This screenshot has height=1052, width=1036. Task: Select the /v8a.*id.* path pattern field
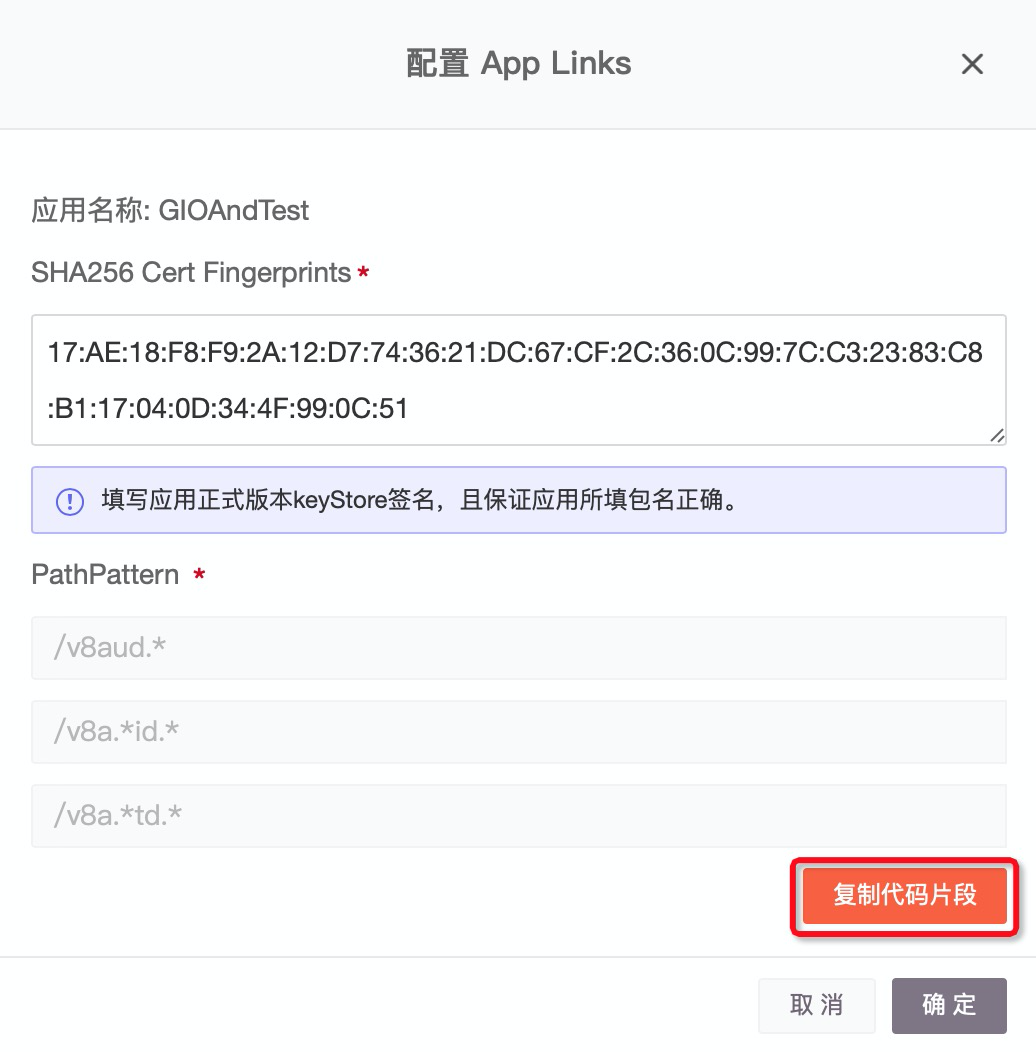(519, 732)
